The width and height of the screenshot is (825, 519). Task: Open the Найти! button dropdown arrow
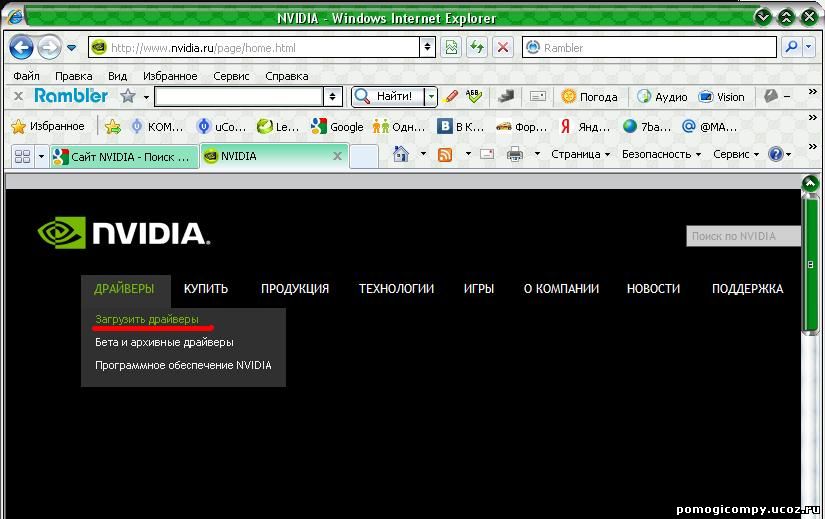coord(431,96)
